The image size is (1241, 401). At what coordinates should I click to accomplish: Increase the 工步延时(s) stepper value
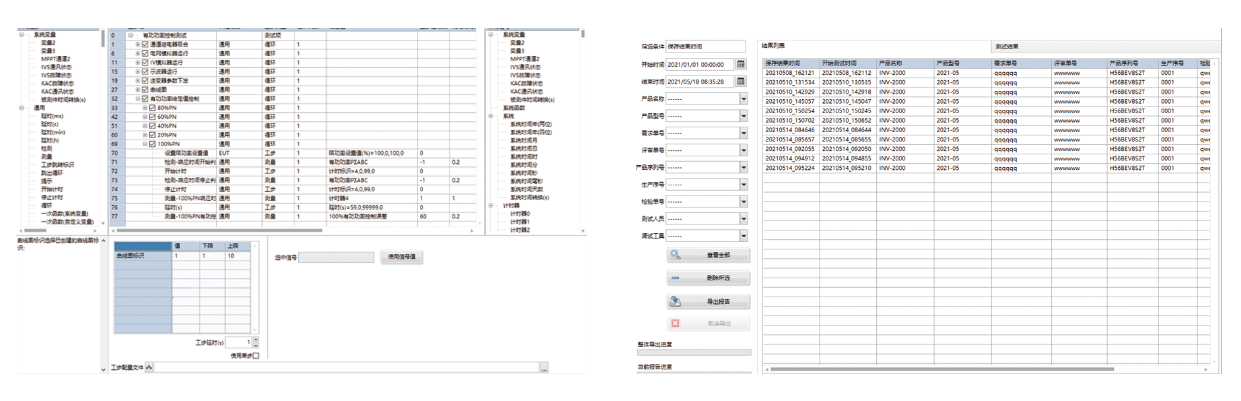(x=257, y=339)
